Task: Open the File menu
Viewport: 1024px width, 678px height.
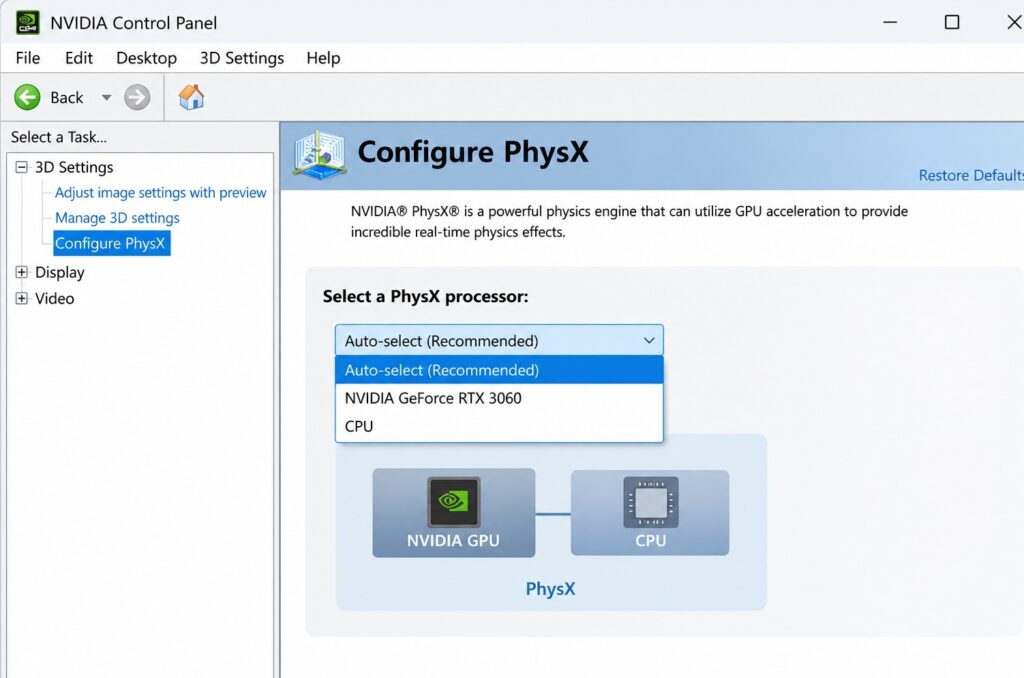Action: 27,58
